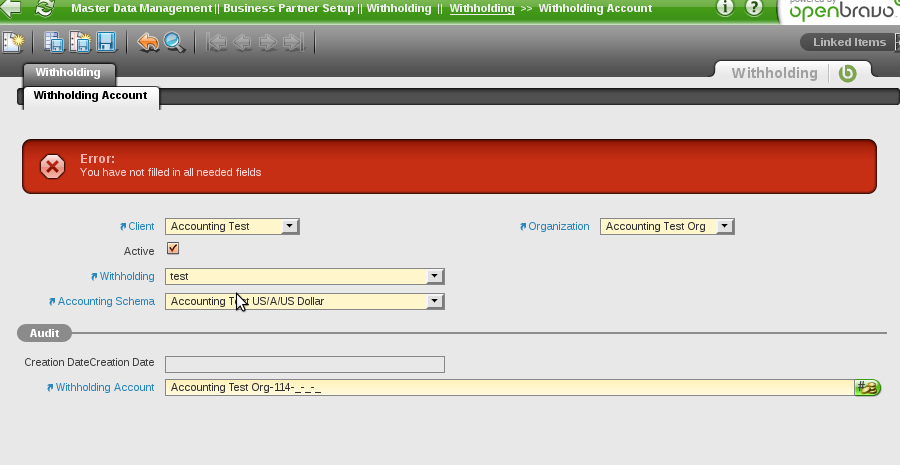
Task: Click the green back arrow icon
Action: click(11, 8)
